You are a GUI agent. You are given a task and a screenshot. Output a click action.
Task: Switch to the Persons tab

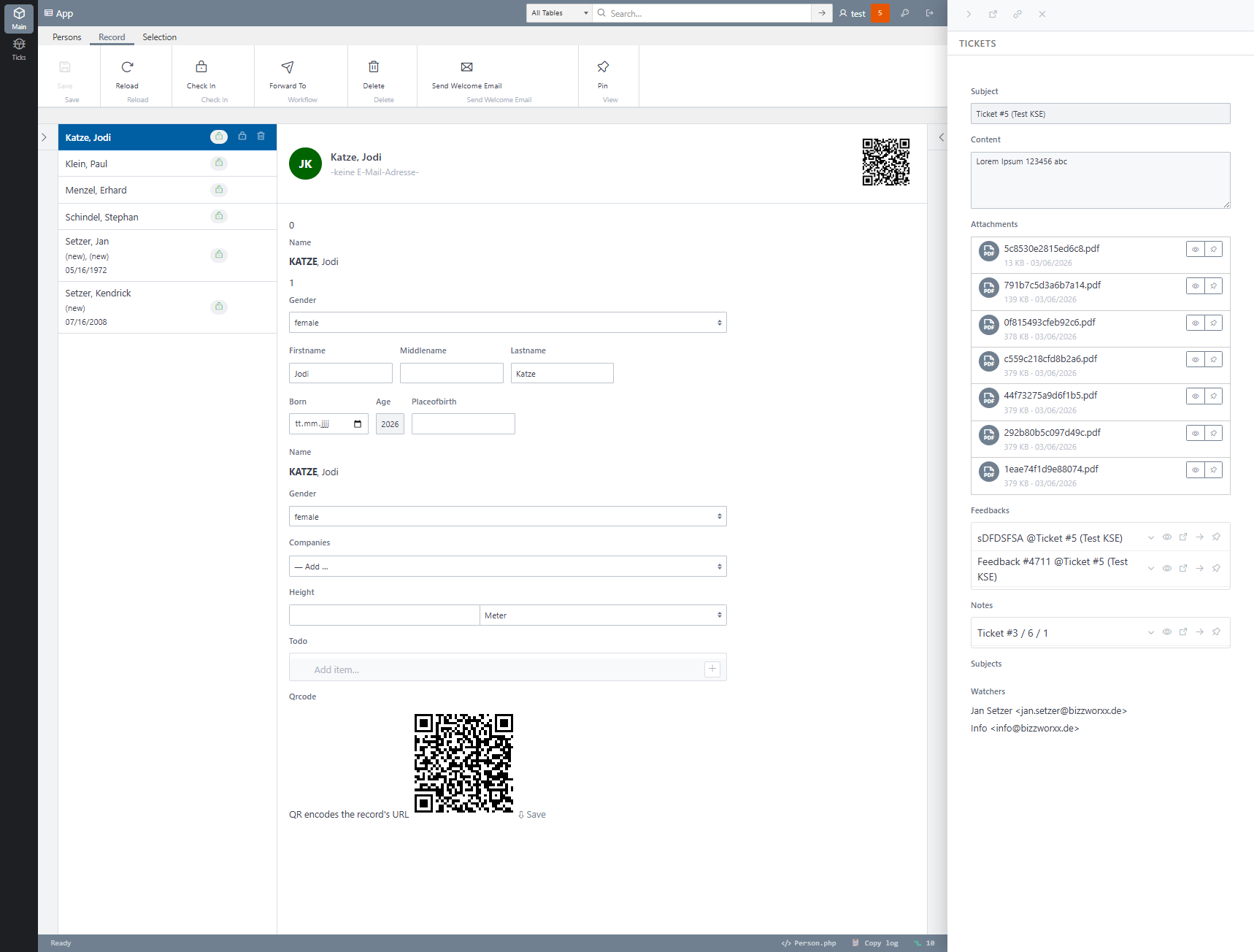point(67,37)
